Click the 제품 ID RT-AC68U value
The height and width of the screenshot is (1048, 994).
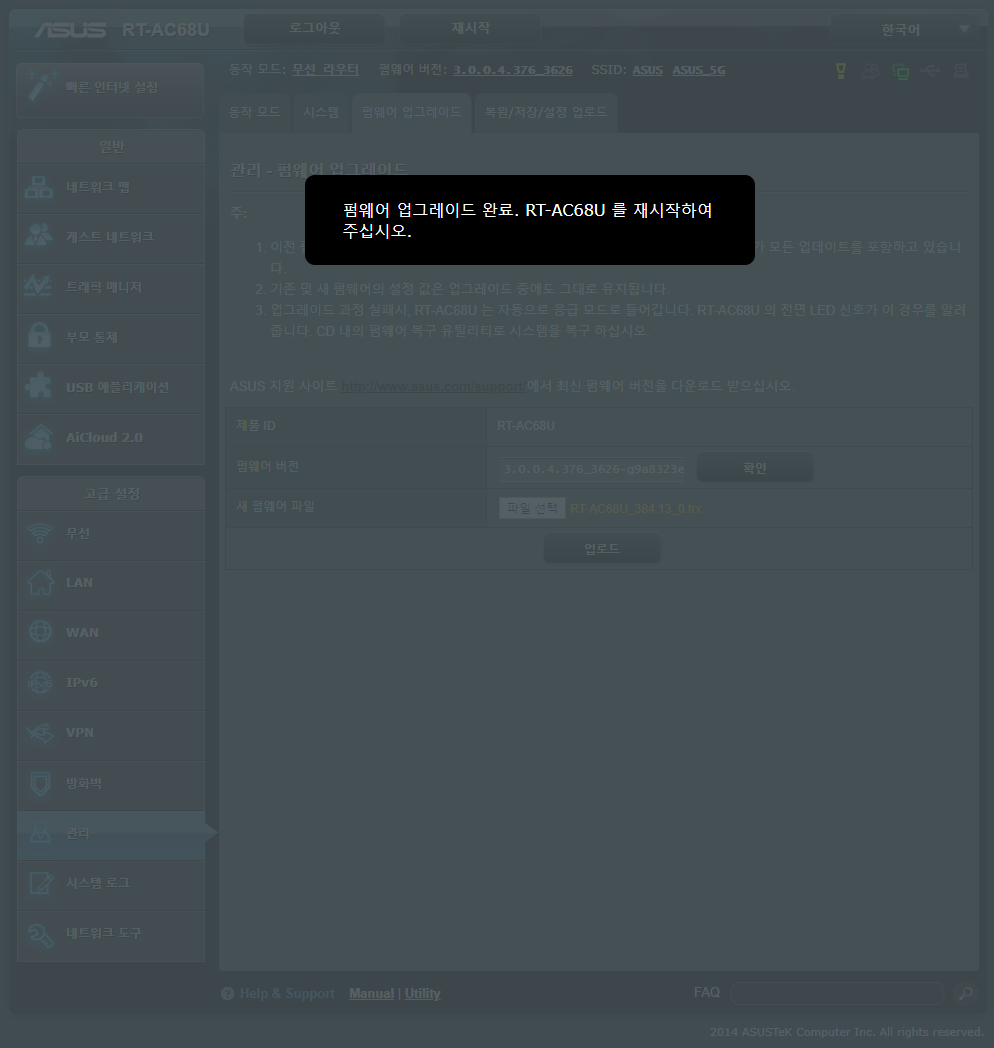coord(525,426)
